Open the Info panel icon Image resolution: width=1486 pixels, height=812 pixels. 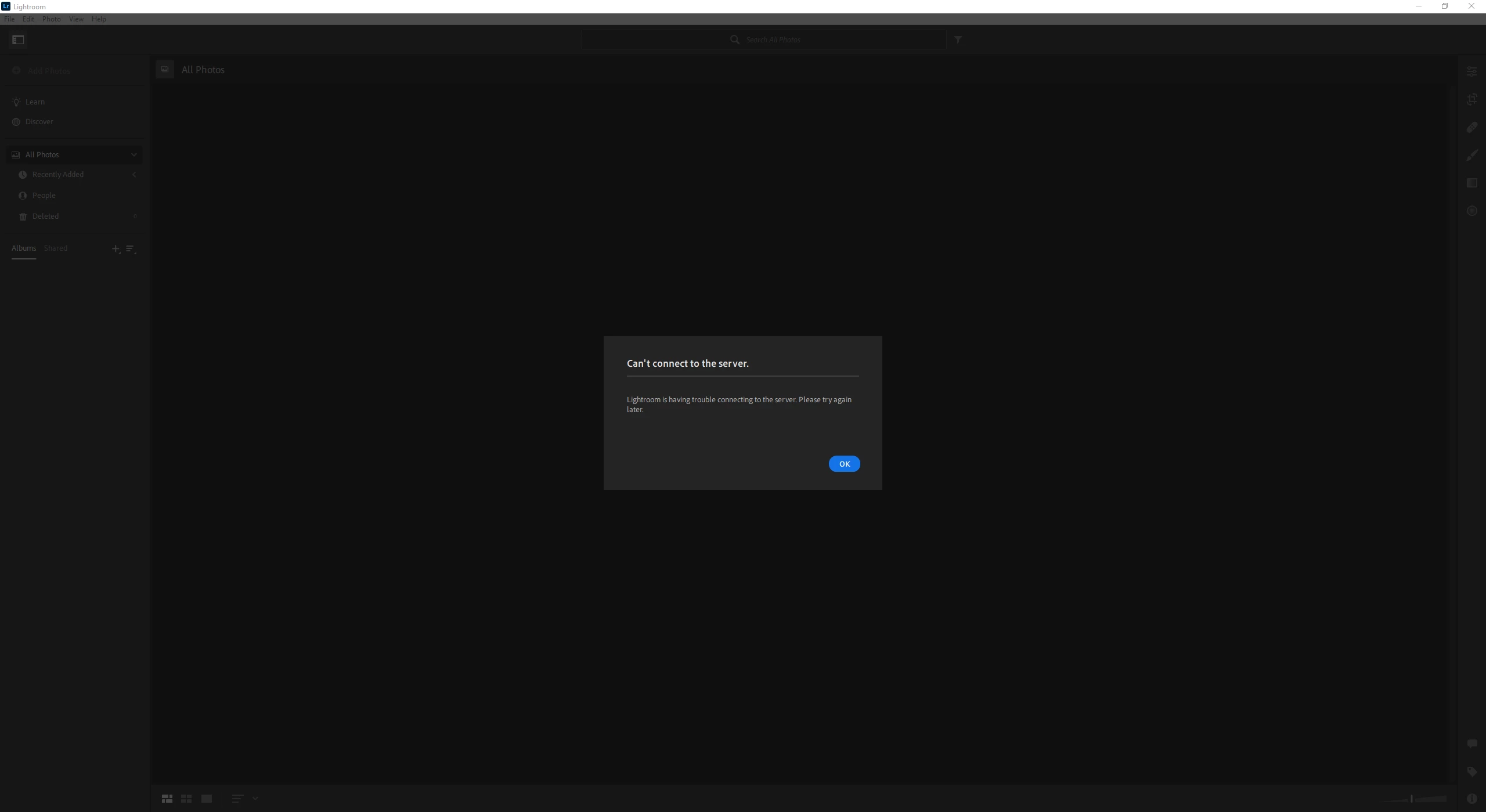click(1471, 799)
